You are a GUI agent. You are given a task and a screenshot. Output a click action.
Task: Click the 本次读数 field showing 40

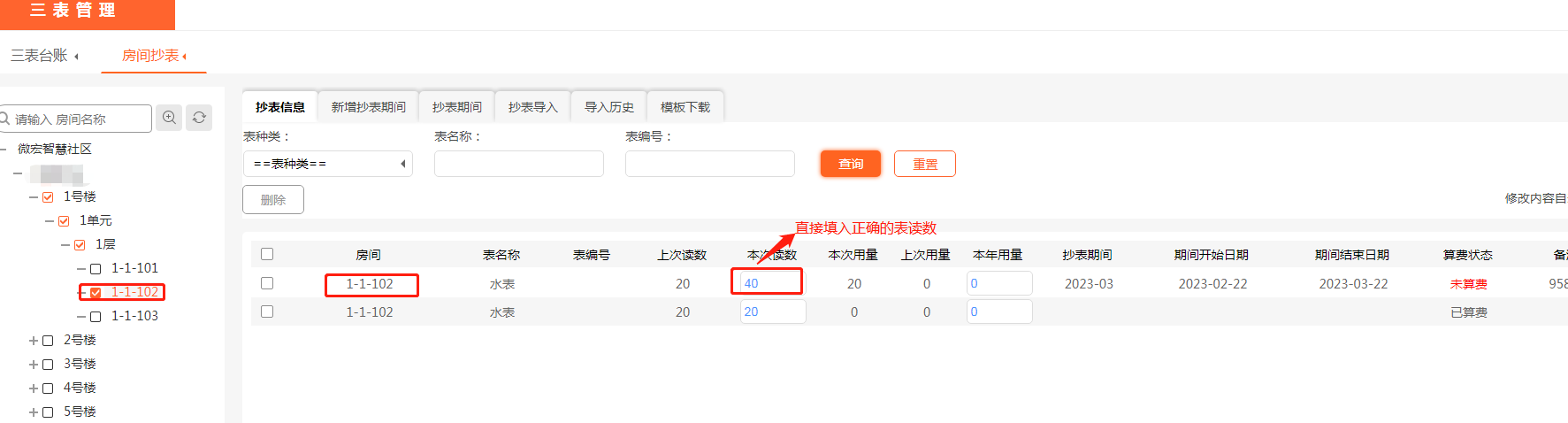coord(768,283)
